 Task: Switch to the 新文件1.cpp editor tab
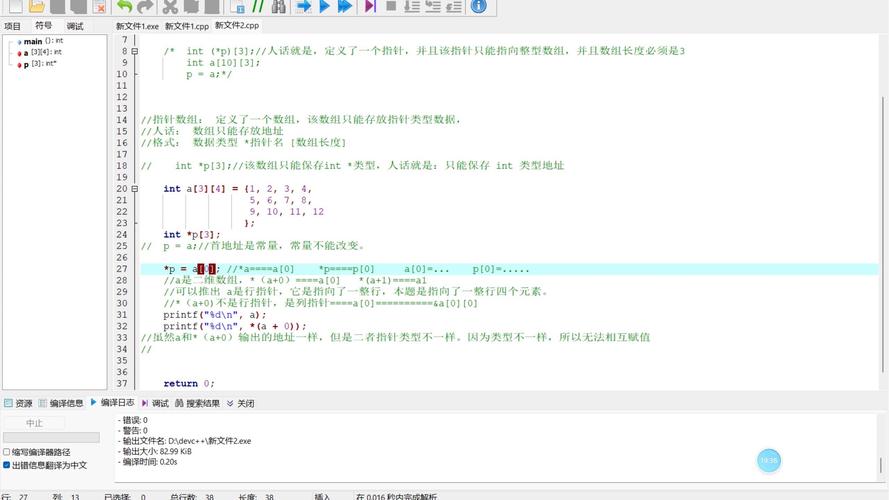tap(187, 26)
